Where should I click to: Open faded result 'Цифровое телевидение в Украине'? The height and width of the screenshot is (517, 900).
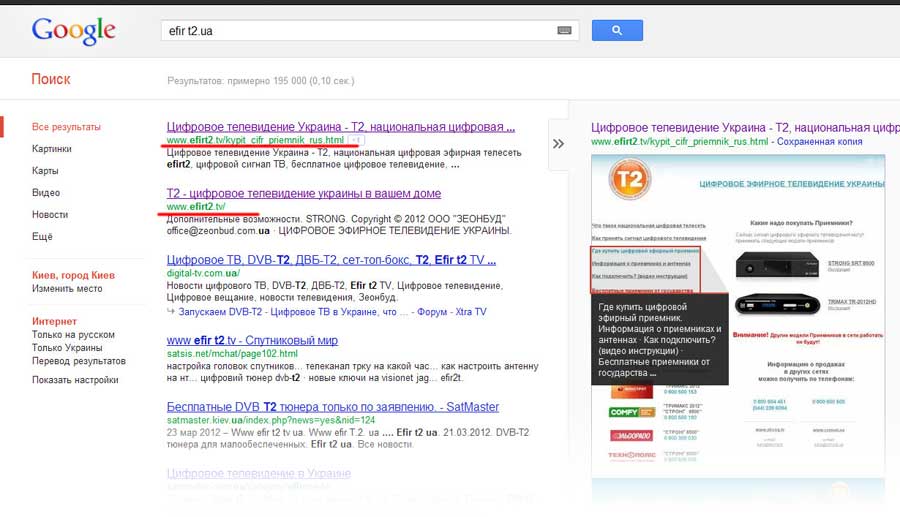(x=259, y=473)
